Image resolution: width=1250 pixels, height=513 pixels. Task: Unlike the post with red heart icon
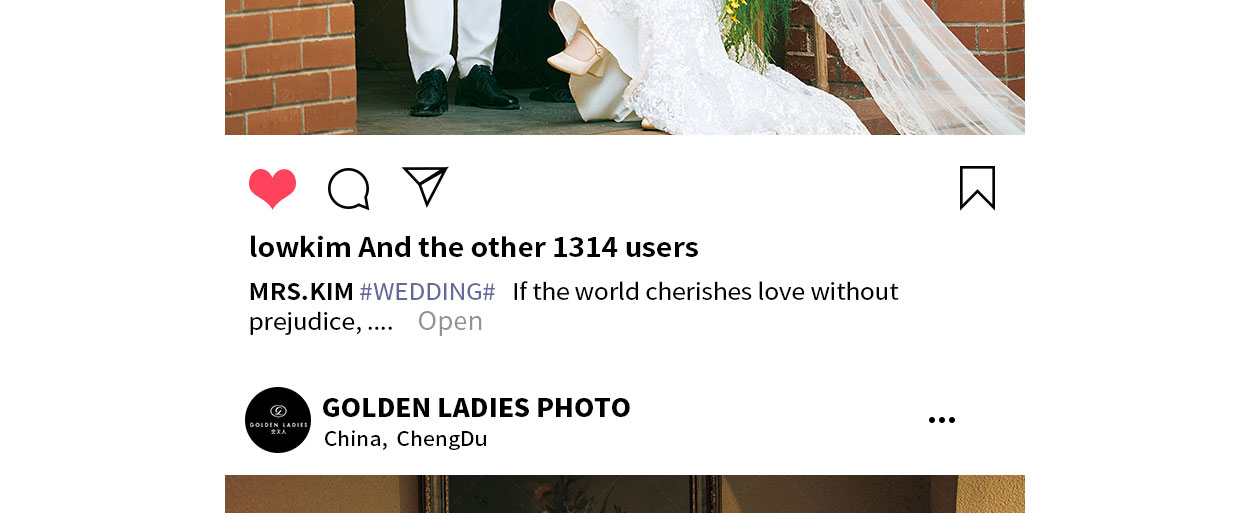coord(272,189)
